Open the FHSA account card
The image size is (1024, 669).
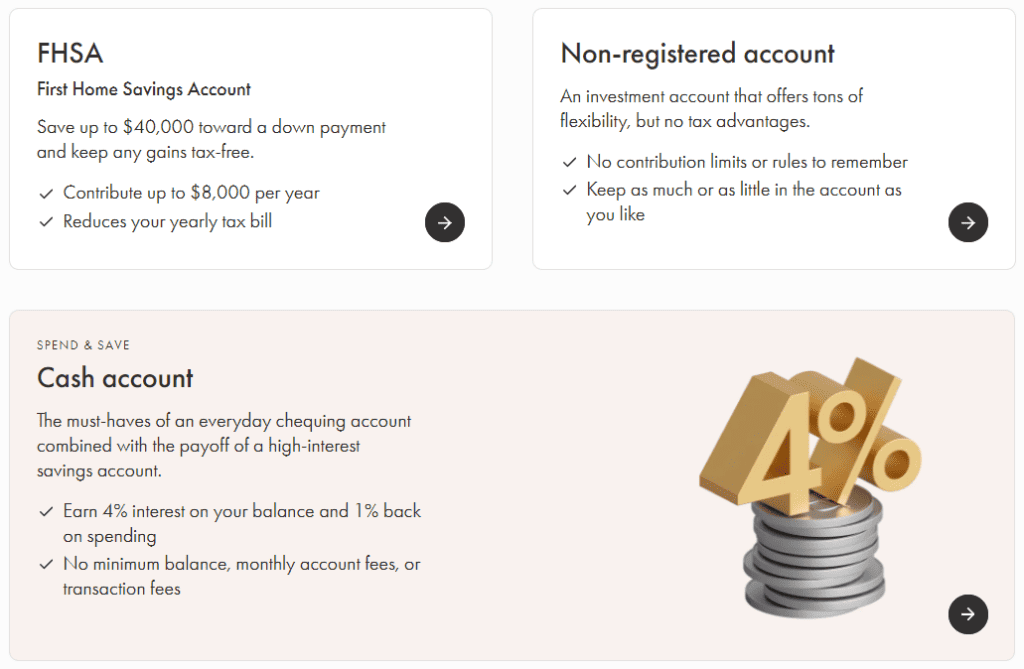250,138
